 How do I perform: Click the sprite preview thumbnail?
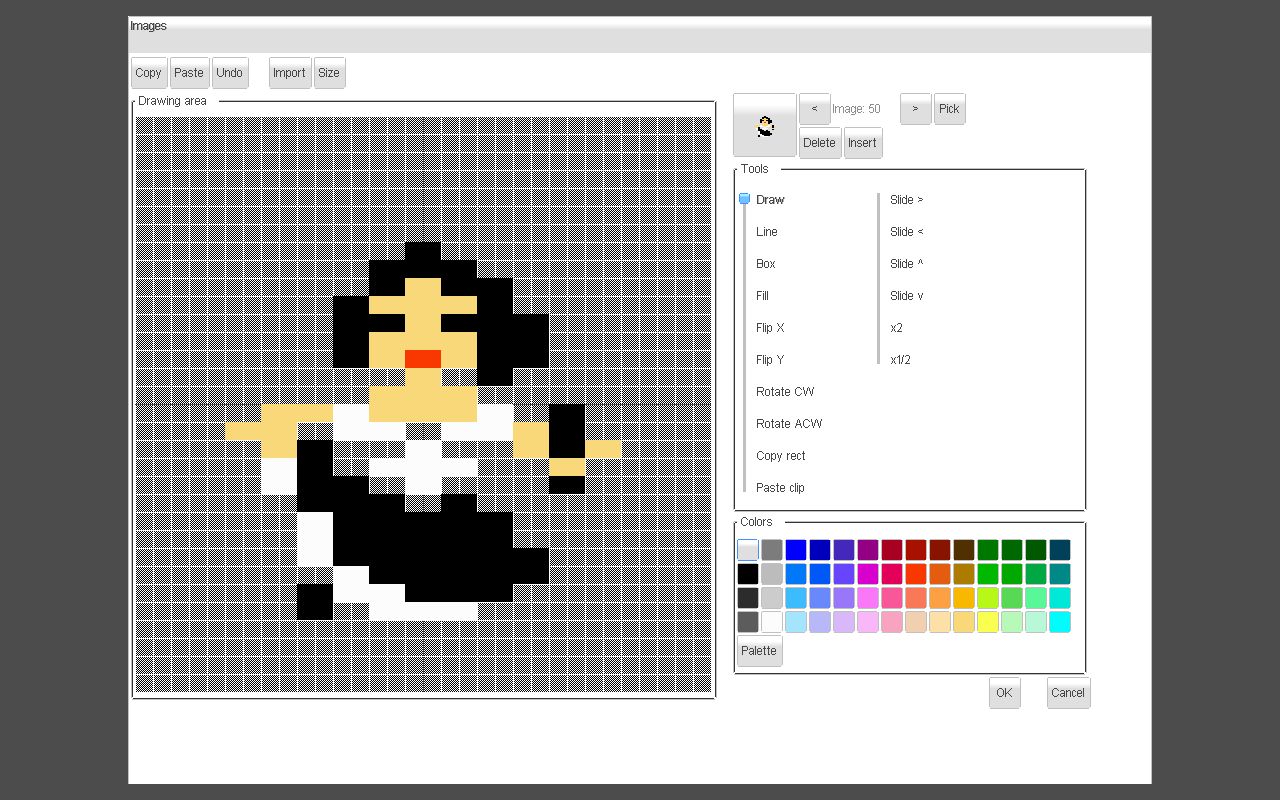click(765, 126)
